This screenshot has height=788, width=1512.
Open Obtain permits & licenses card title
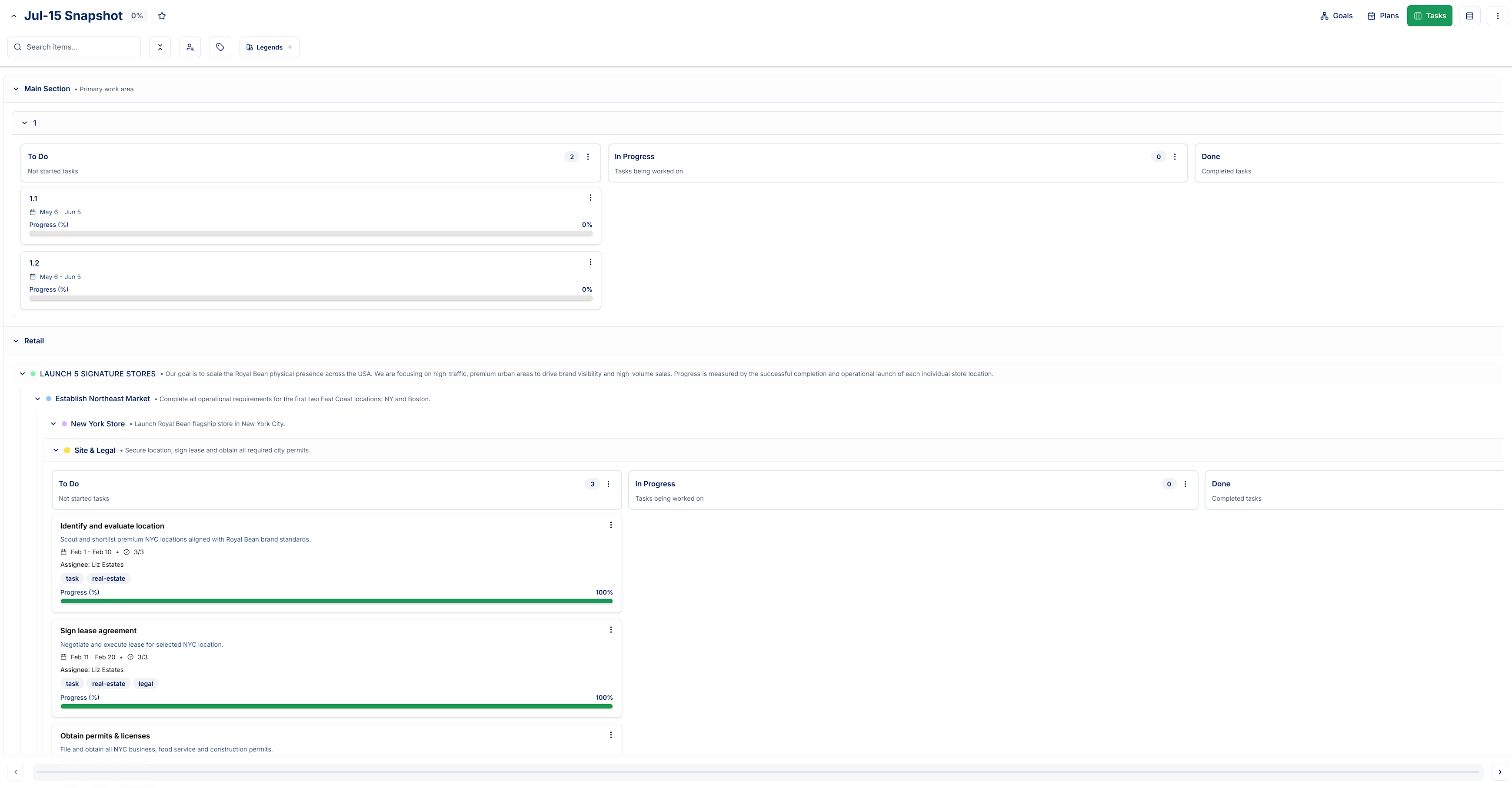(x=105, y=736)
